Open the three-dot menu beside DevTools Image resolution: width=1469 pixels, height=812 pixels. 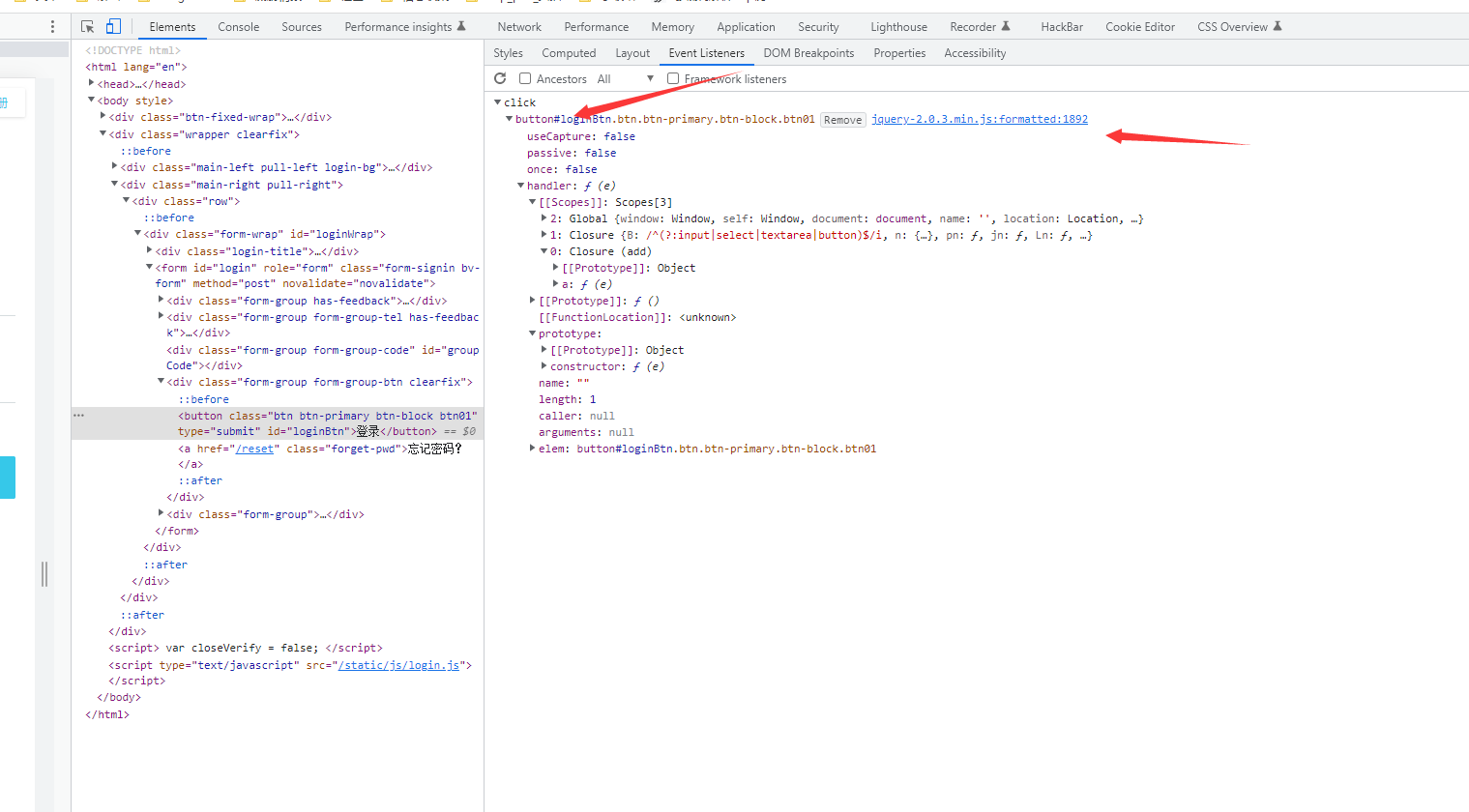pos(52,27)
